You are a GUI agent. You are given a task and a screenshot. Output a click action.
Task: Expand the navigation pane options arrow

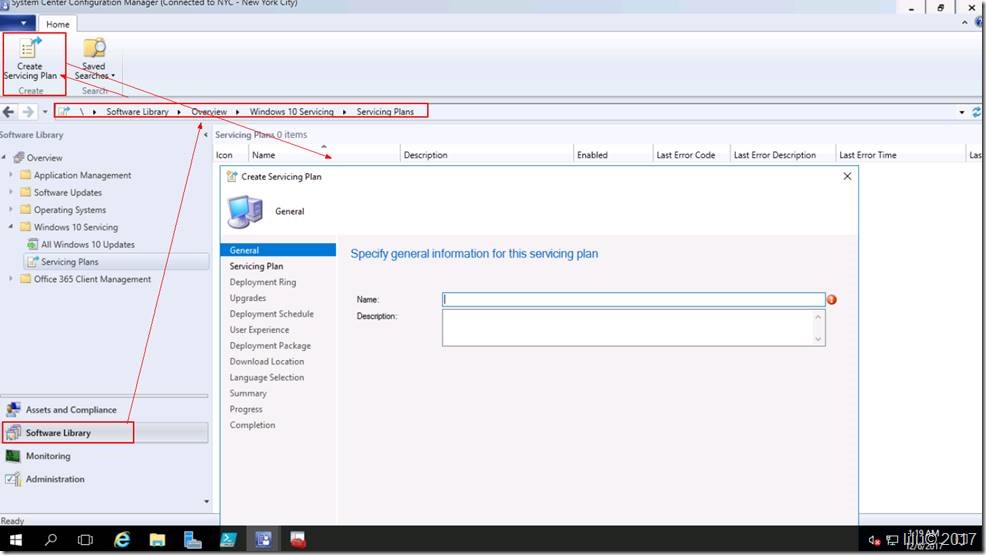(x=206, y=501)
